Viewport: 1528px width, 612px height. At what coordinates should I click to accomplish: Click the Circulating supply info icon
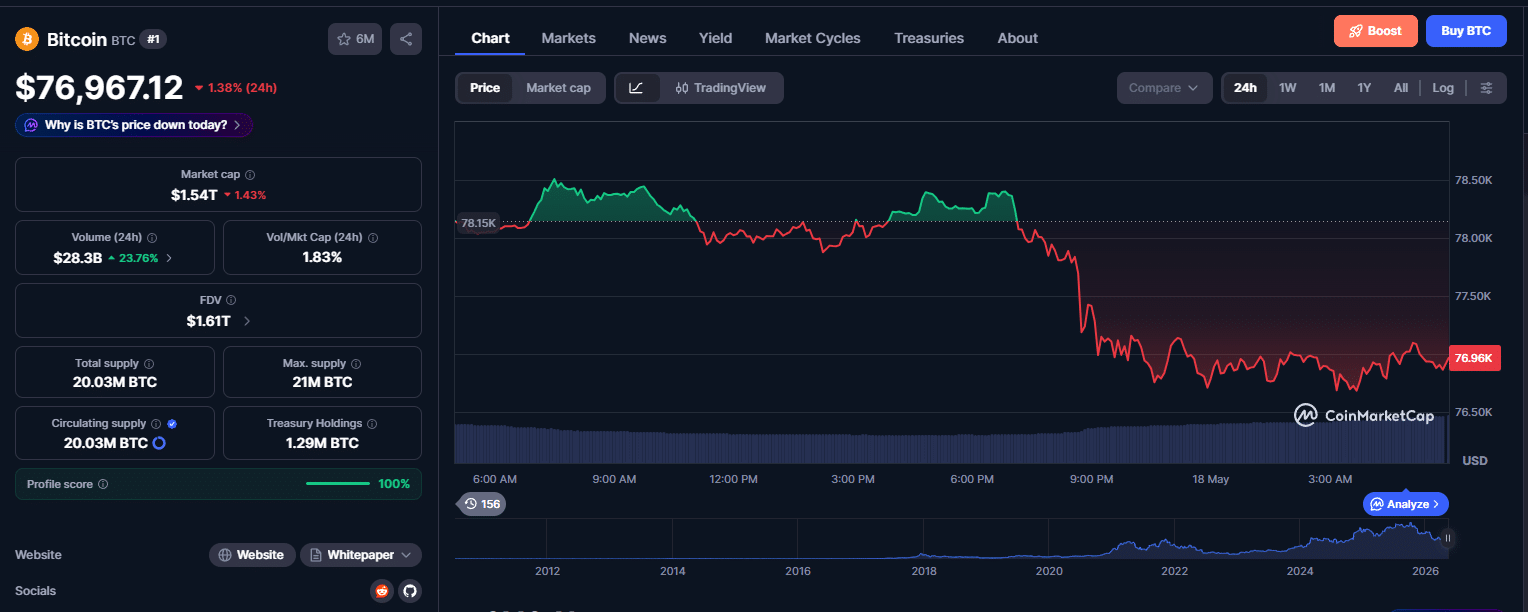pos(156,424)
